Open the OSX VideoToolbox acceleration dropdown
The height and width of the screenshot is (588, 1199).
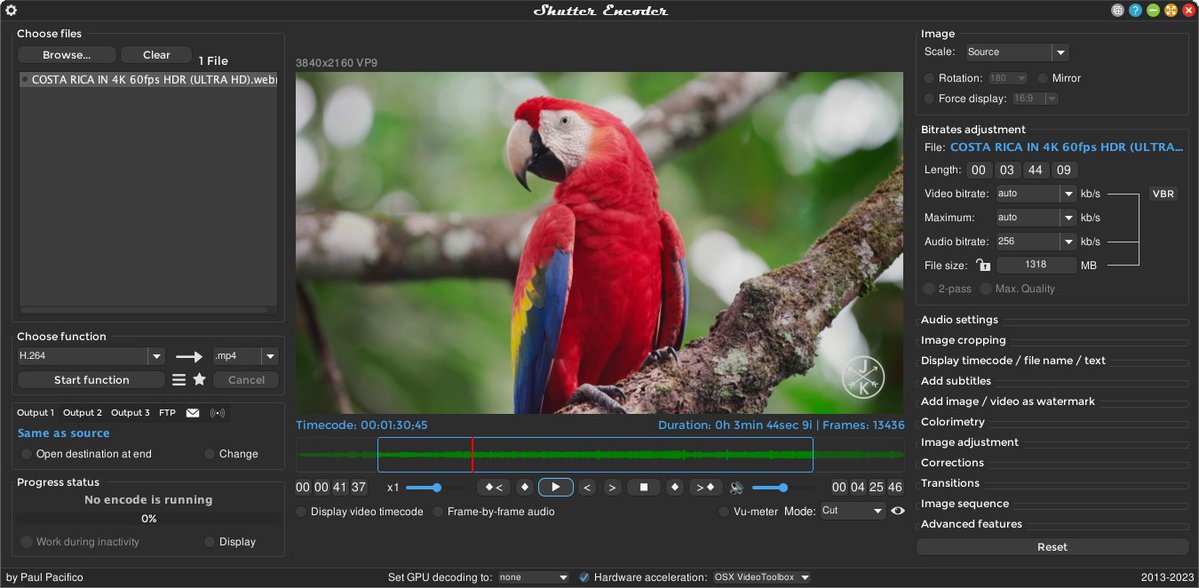pos(762,577)
